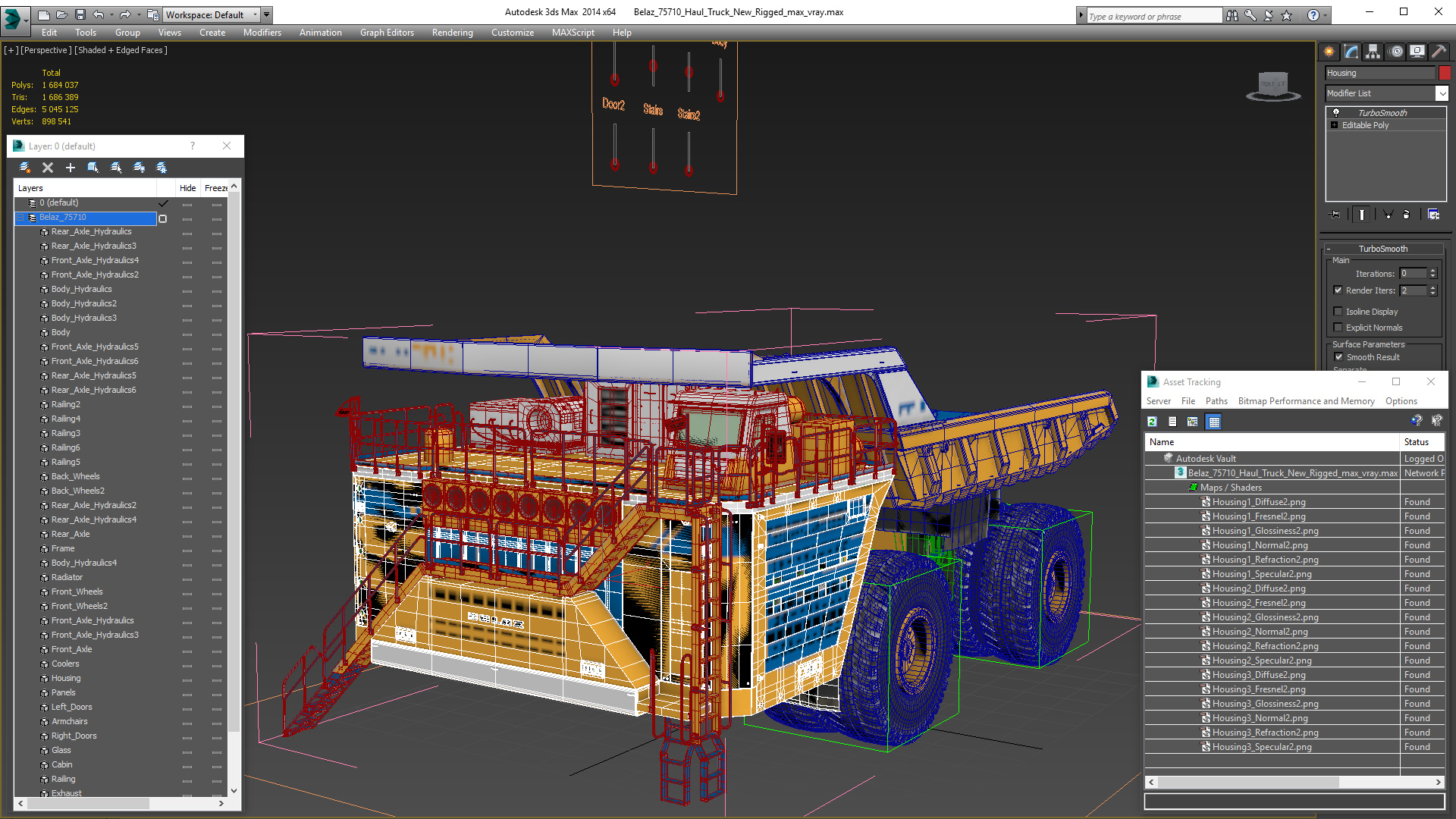The width and height of the screenshot is (1456, 819).
Task: Open the Rendering menu
Action: click(452, 33)
